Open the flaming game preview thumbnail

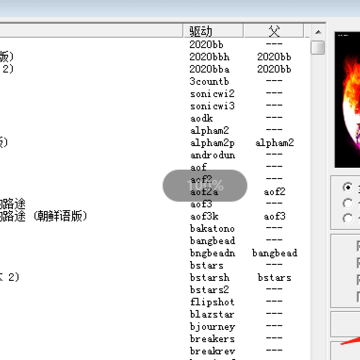(347, 100)
